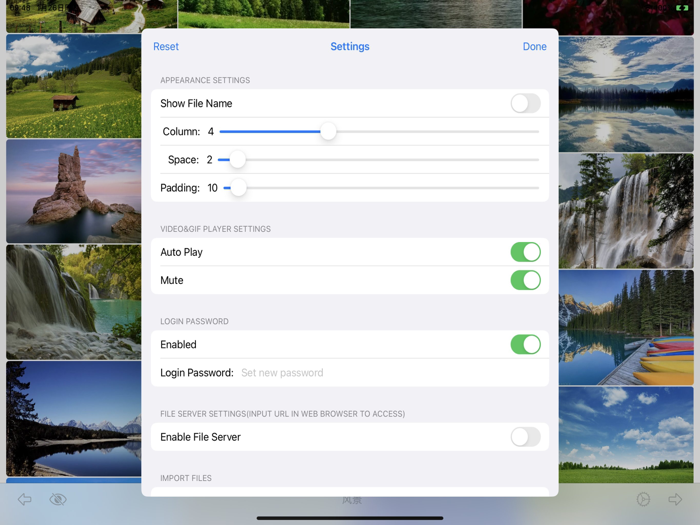Click the Login Password section header
This screenshot has width=700, height=525.
(194, 321)
